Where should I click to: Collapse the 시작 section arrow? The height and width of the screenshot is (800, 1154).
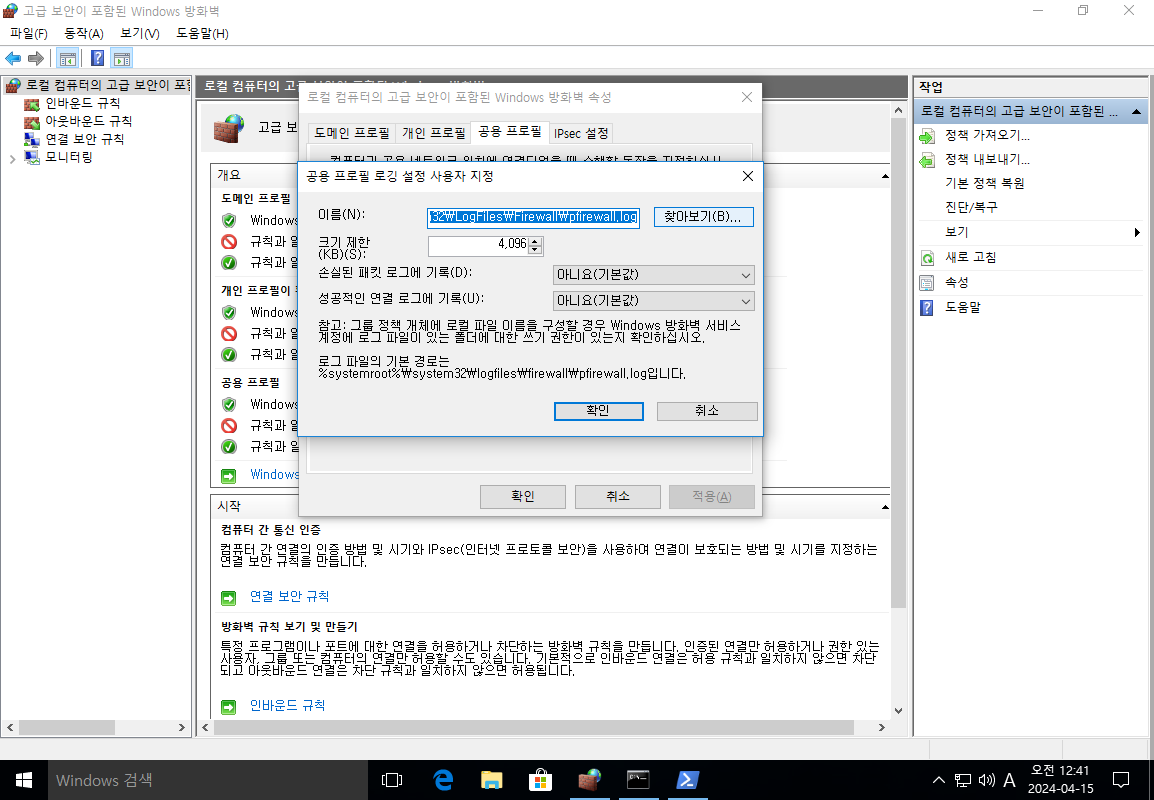click(885, 508)
